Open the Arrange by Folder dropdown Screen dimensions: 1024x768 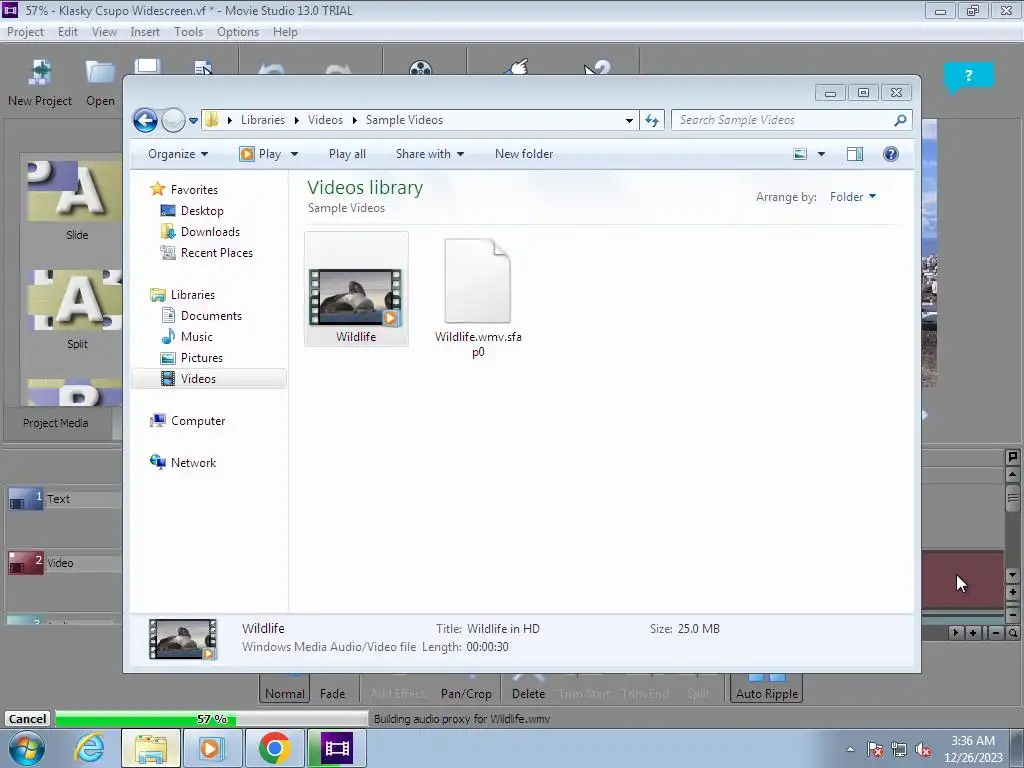pos(853,197)
